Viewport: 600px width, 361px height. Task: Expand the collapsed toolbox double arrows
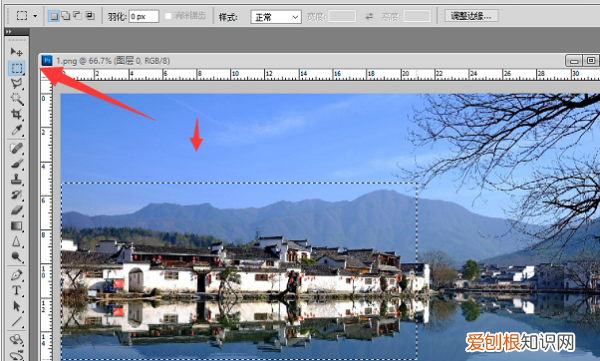pyautogui.click(x=8, y=32)
